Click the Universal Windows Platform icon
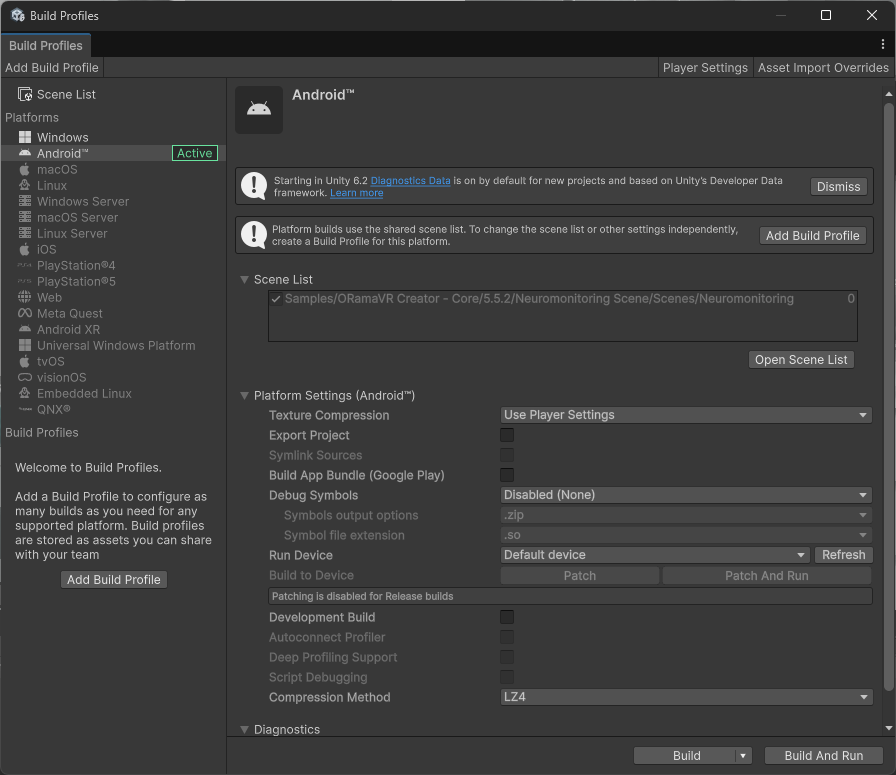 click(25, 345)
